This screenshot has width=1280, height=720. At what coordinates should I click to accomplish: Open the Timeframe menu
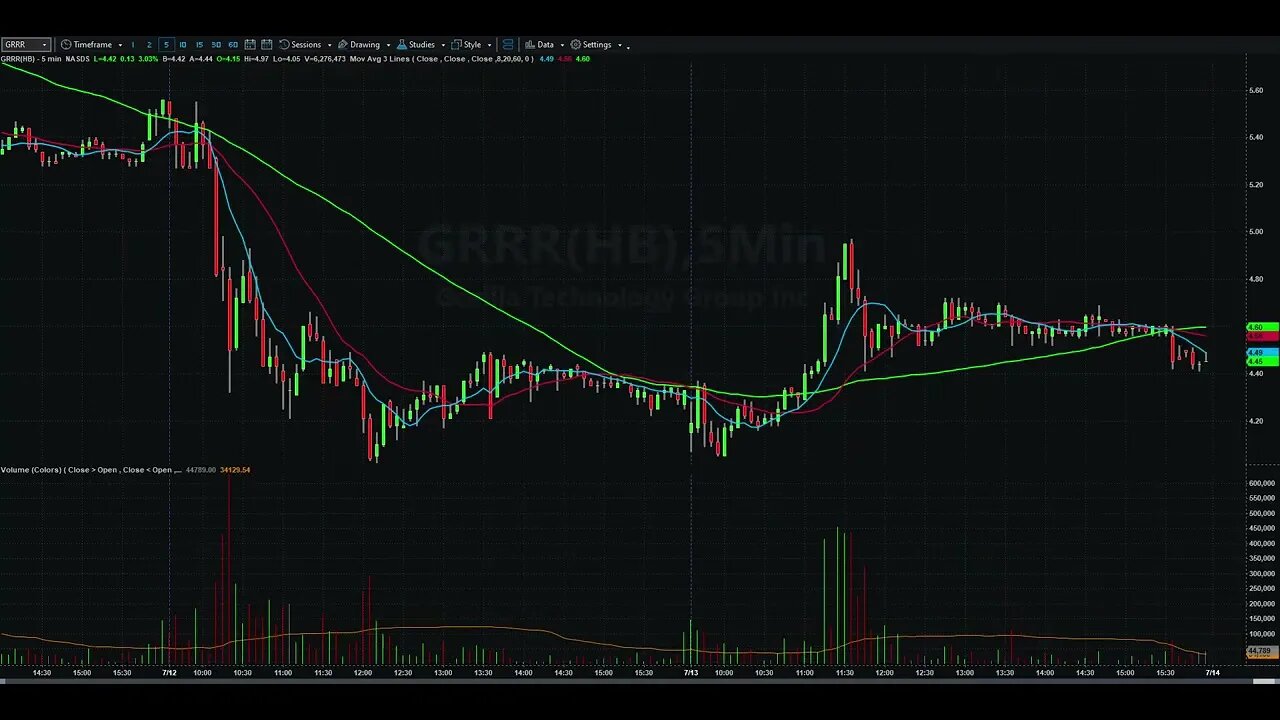(91, 44)
